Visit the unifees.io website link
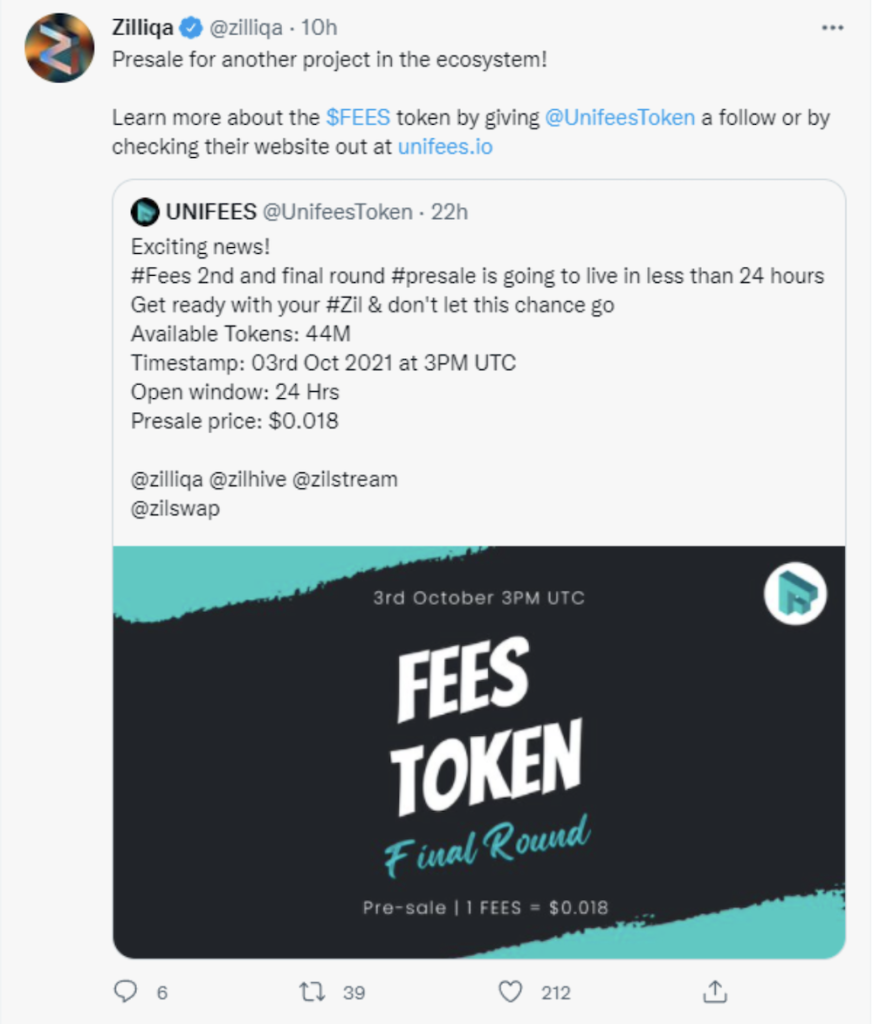 (445, 147)
